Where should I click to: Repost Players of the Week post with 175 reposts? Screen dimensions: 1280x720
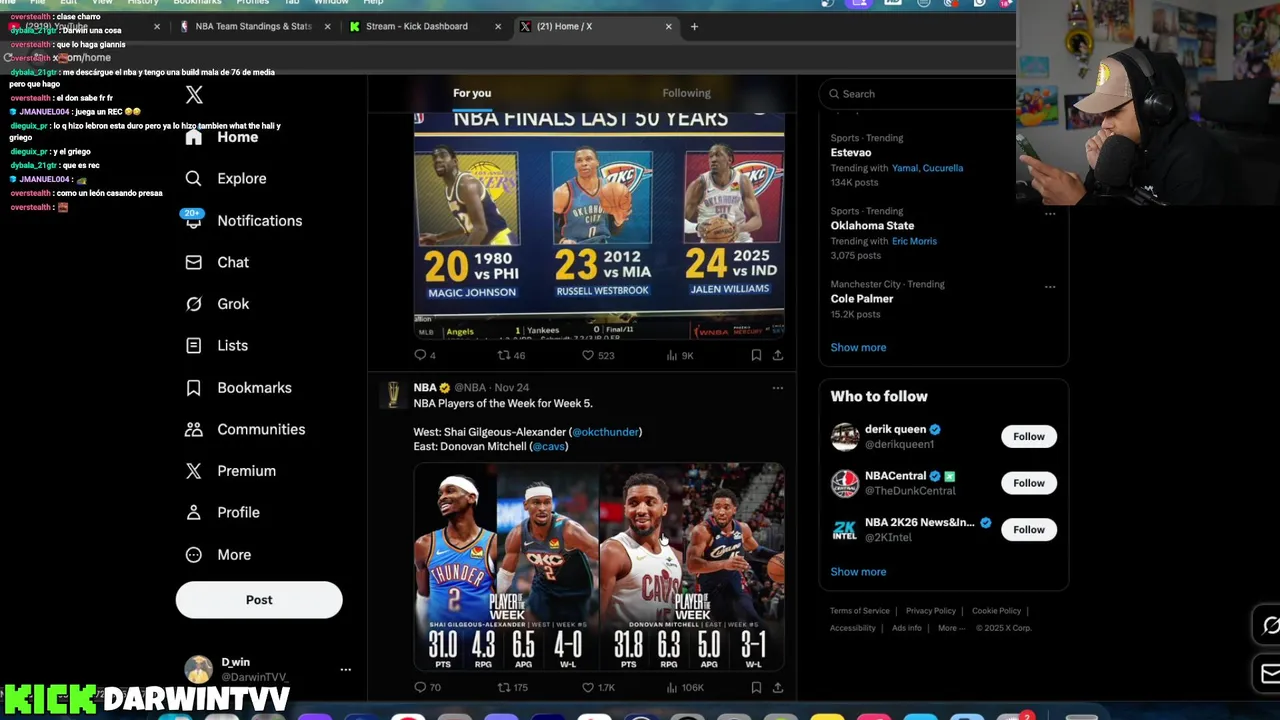point(513,687)
